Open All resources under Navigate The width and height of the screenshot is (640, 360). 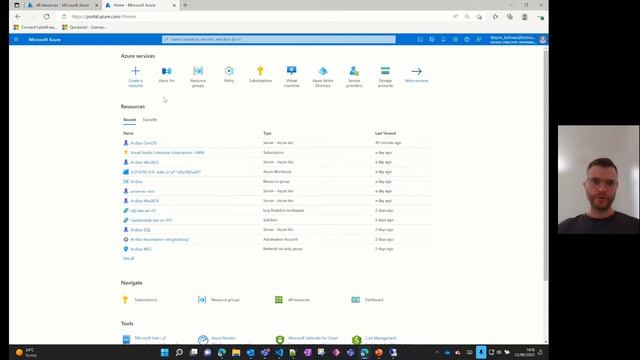pyautogui.click(x=292, y=300)
